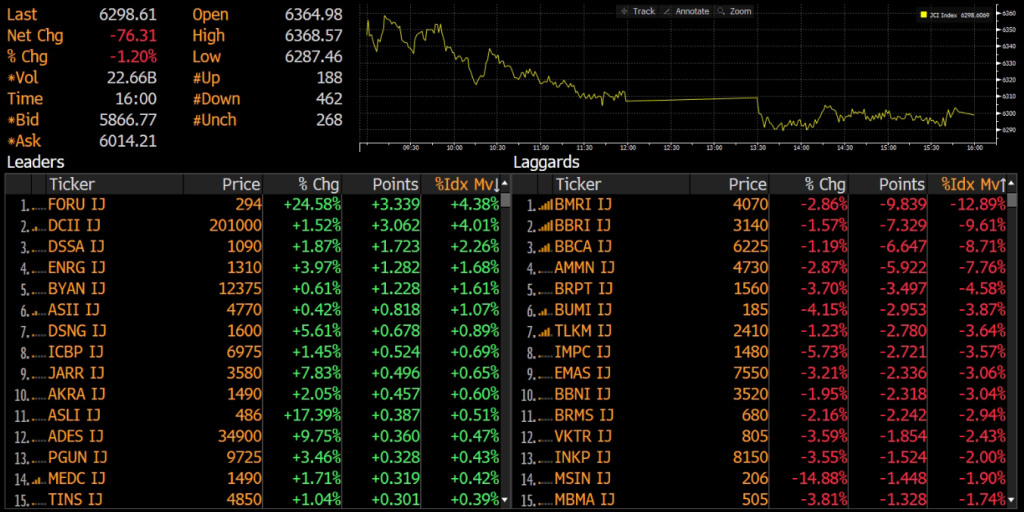The width and height of the screenshot is (1024, 512).
Task: Sort Laggards by %Idx Mv column
Action: point(972,184)
